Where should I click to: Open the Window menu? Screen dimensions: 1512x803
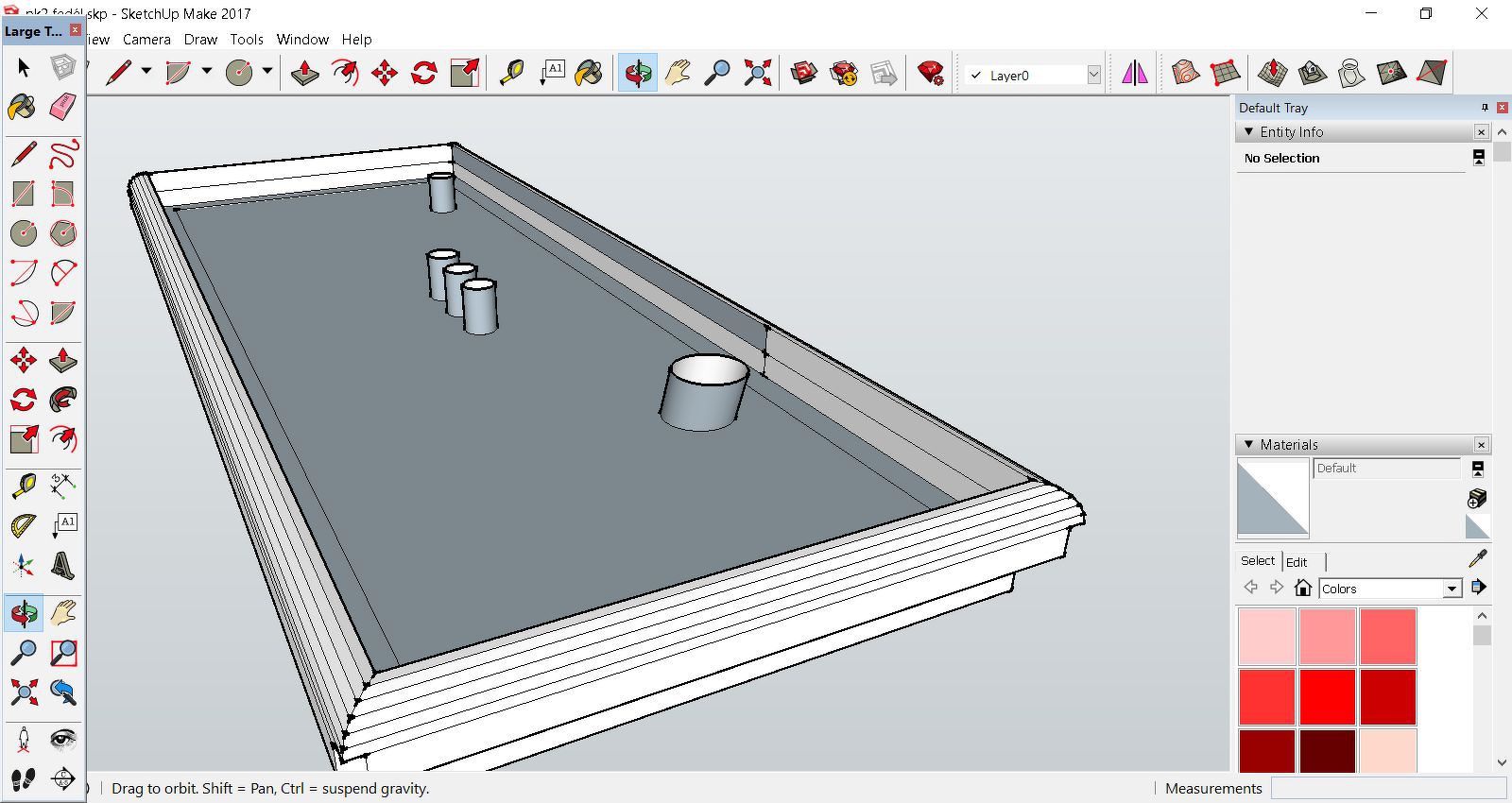point(302,40)
